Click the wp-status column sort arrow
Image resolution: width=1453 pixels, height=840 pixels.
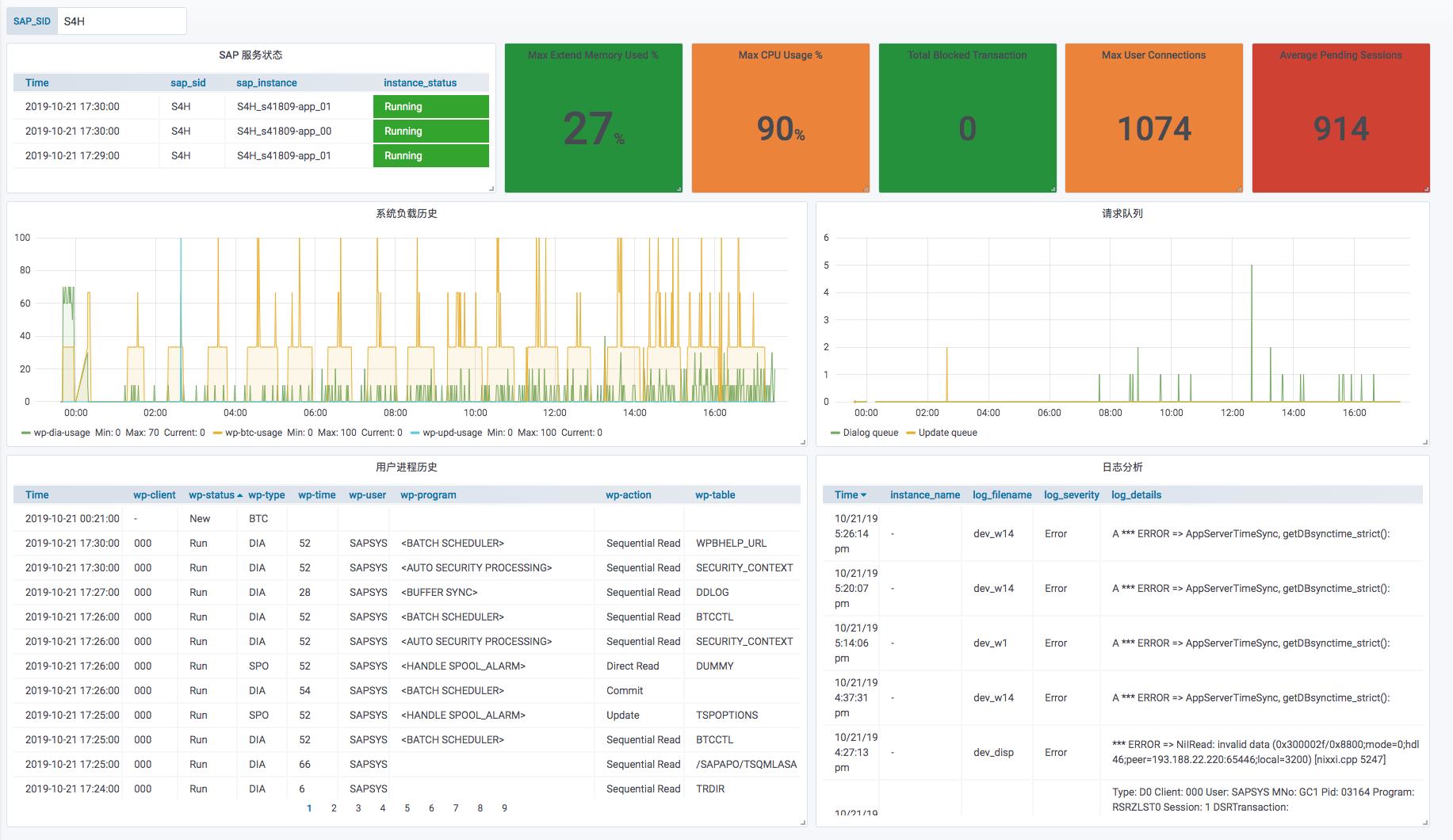pyautogui.click(x=239, y=495)
